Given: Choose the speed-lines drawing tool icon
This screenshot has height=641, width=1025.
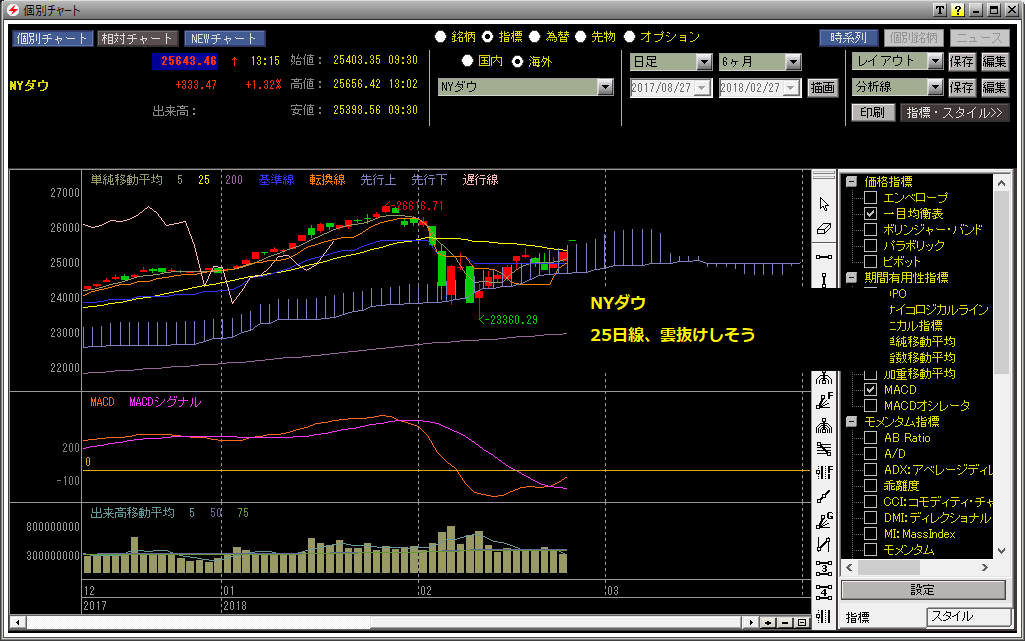Looking at the screenshot, I should [x=824, y=449].
